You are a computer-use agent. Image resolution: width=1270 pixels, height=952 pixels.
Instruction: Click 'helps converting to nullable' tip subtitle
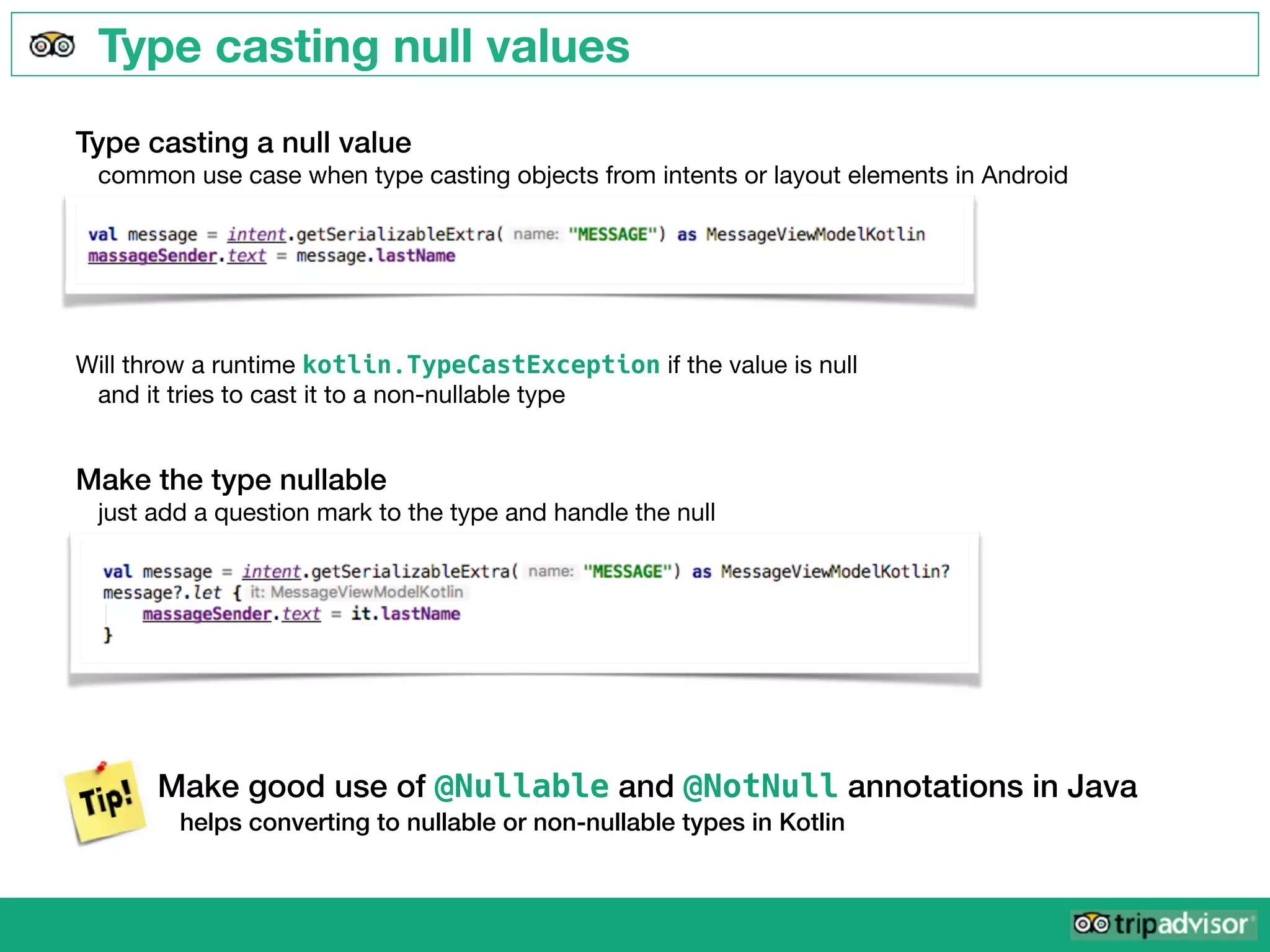(512, 822)
